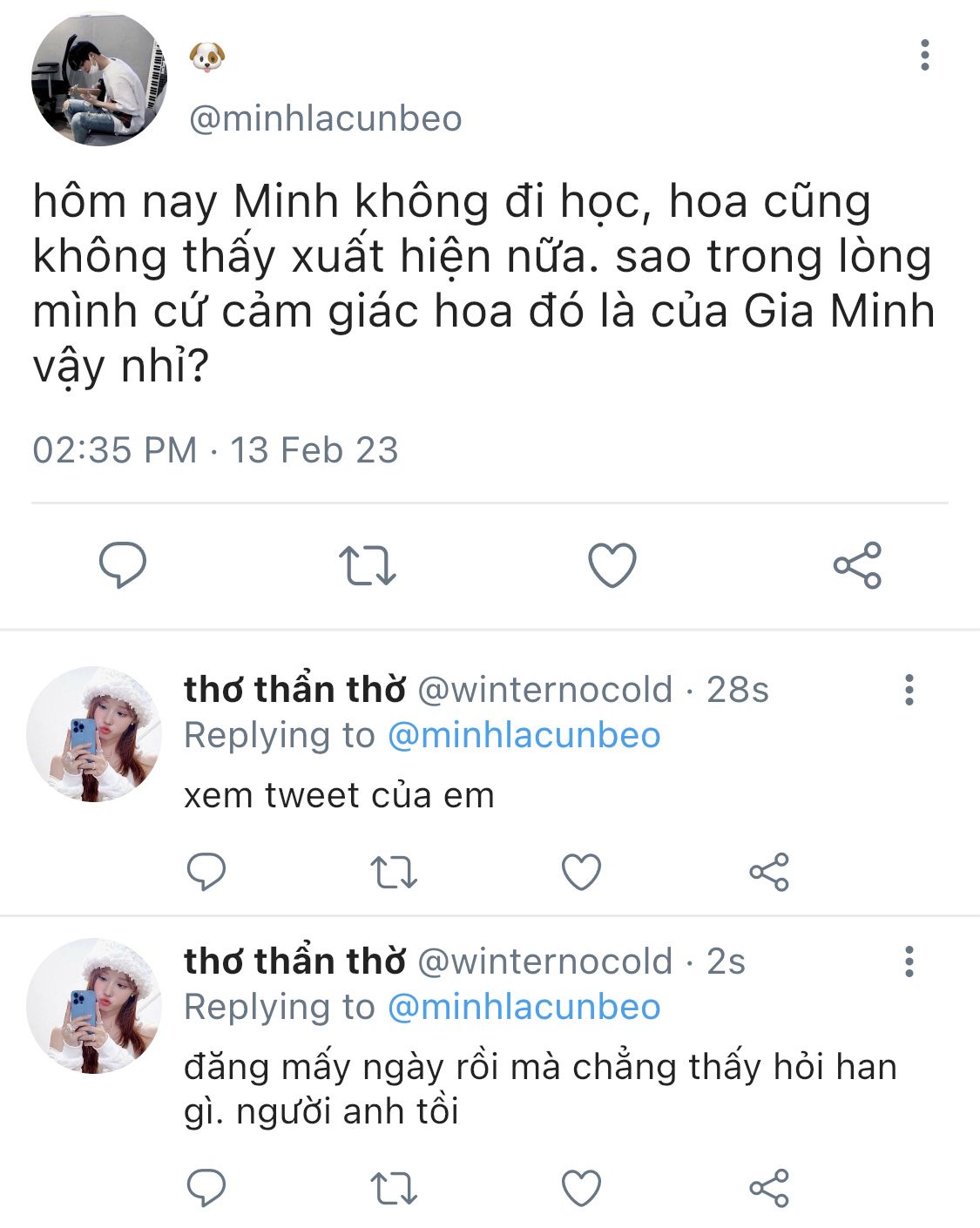
Task: Reply to the "người anh tồi" comment
Action: pyautogui.click(x=206, y=1187)
